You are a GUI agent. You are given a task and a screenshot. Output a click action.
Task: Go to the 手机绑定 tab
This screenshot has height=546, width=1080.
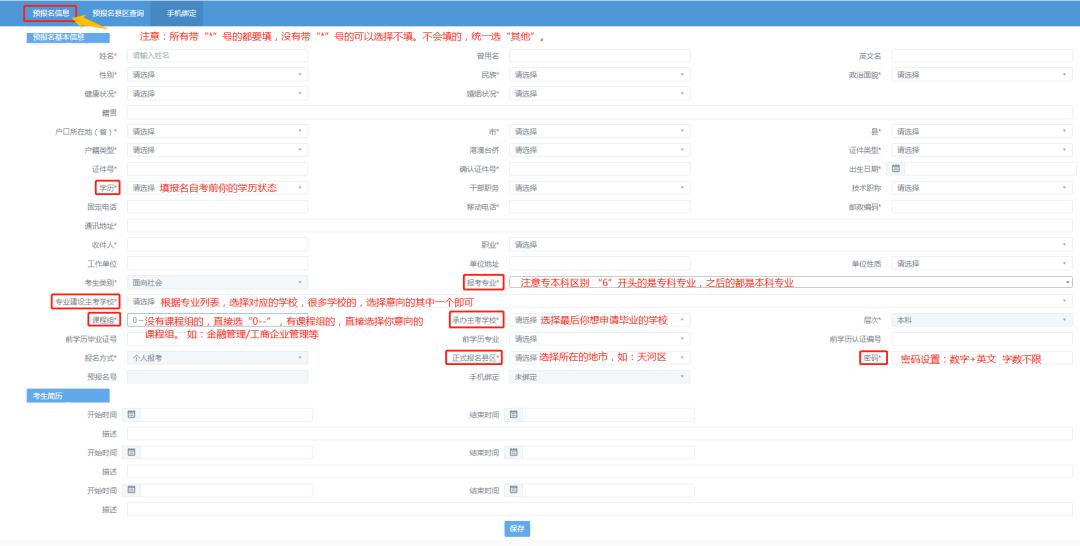point(181,13)
